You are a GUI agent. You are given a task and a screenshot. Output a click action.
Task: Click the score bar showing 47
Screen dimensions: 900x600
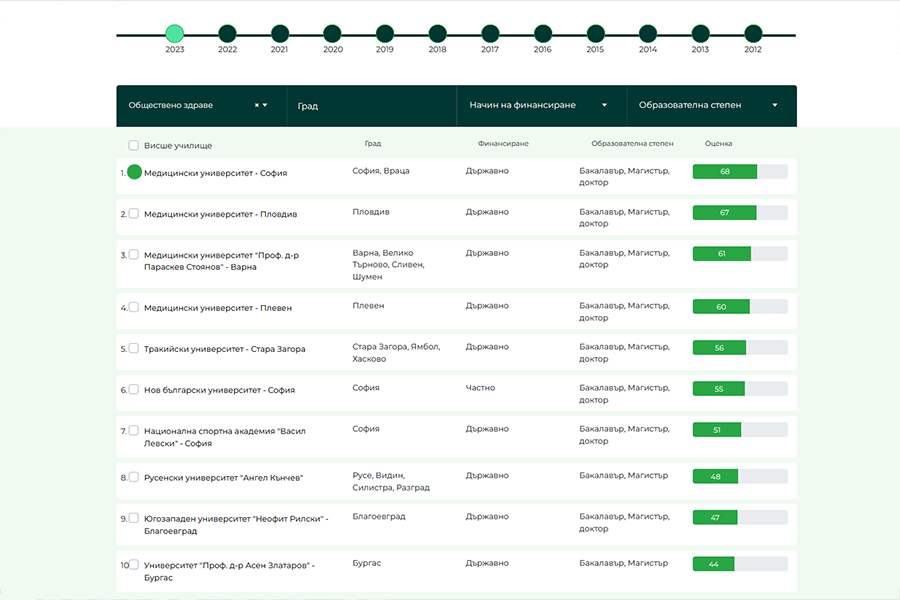tap(740, 517)
